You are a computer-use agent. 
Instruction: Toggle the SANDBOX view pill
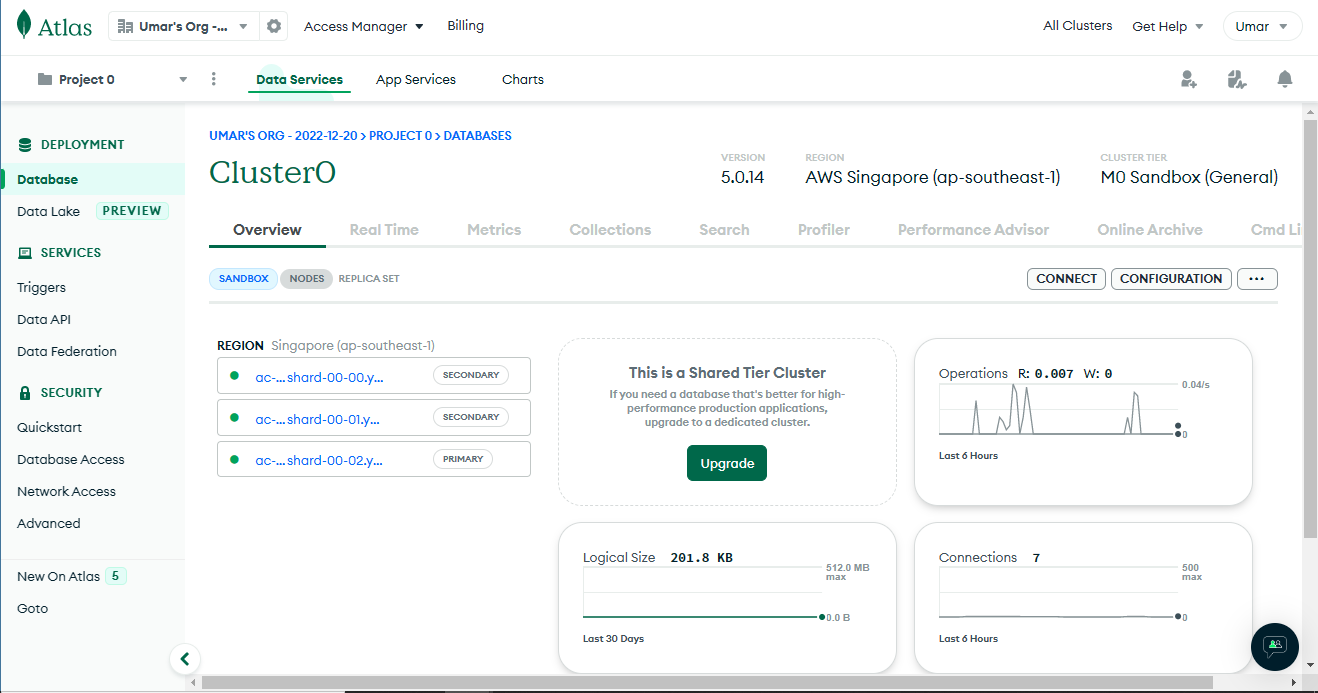(x=243, y=279)
